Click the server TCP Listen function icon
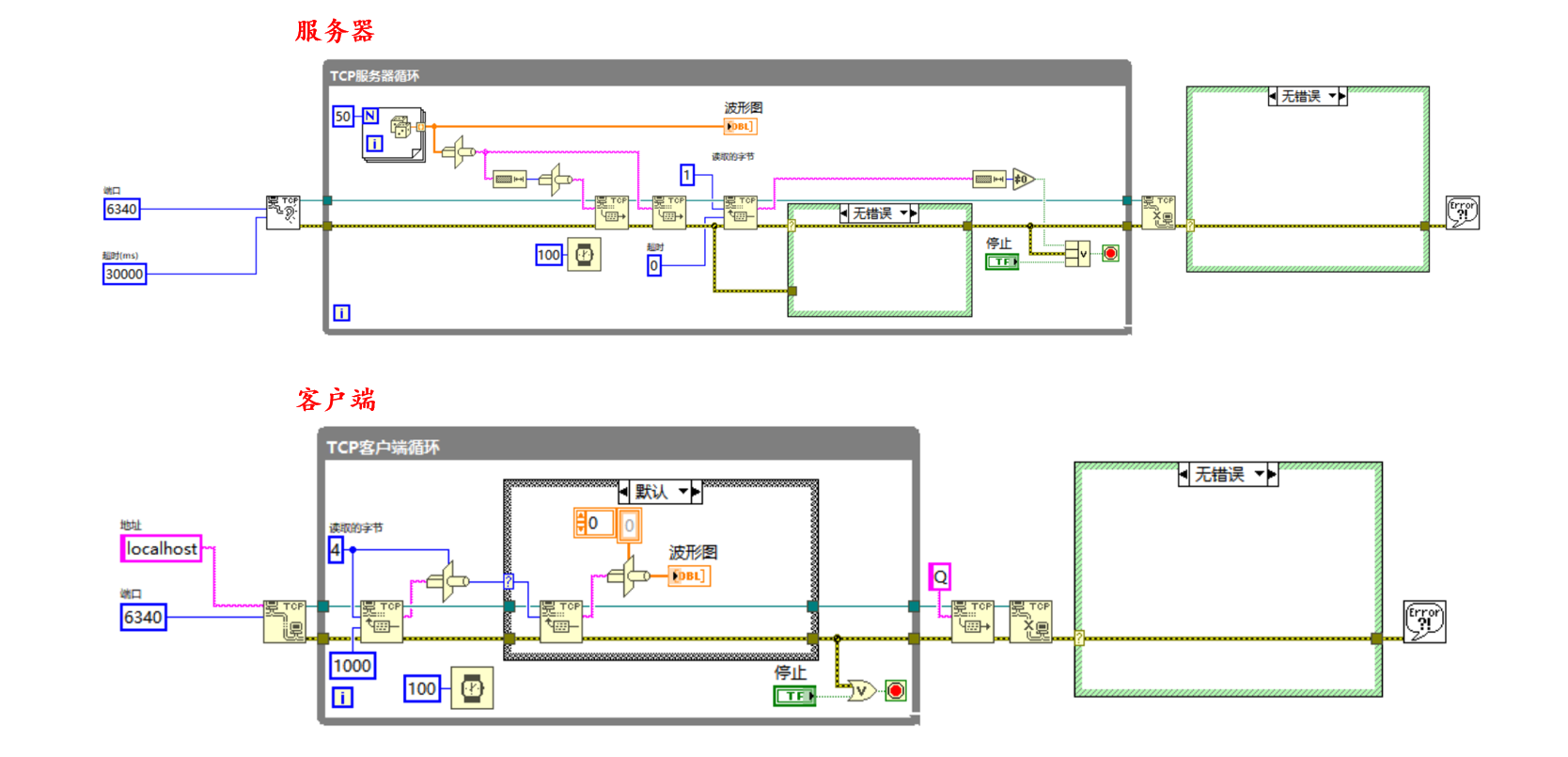 (283, 213)
